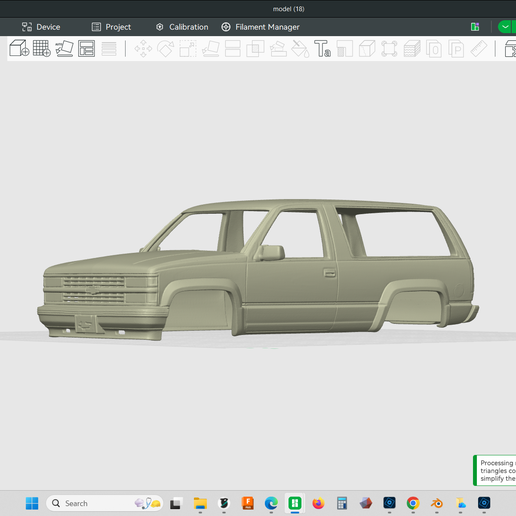516x516 pixels.
Task: Click the plain cube outline toolbar icon
Action: [x=367, y=49]
